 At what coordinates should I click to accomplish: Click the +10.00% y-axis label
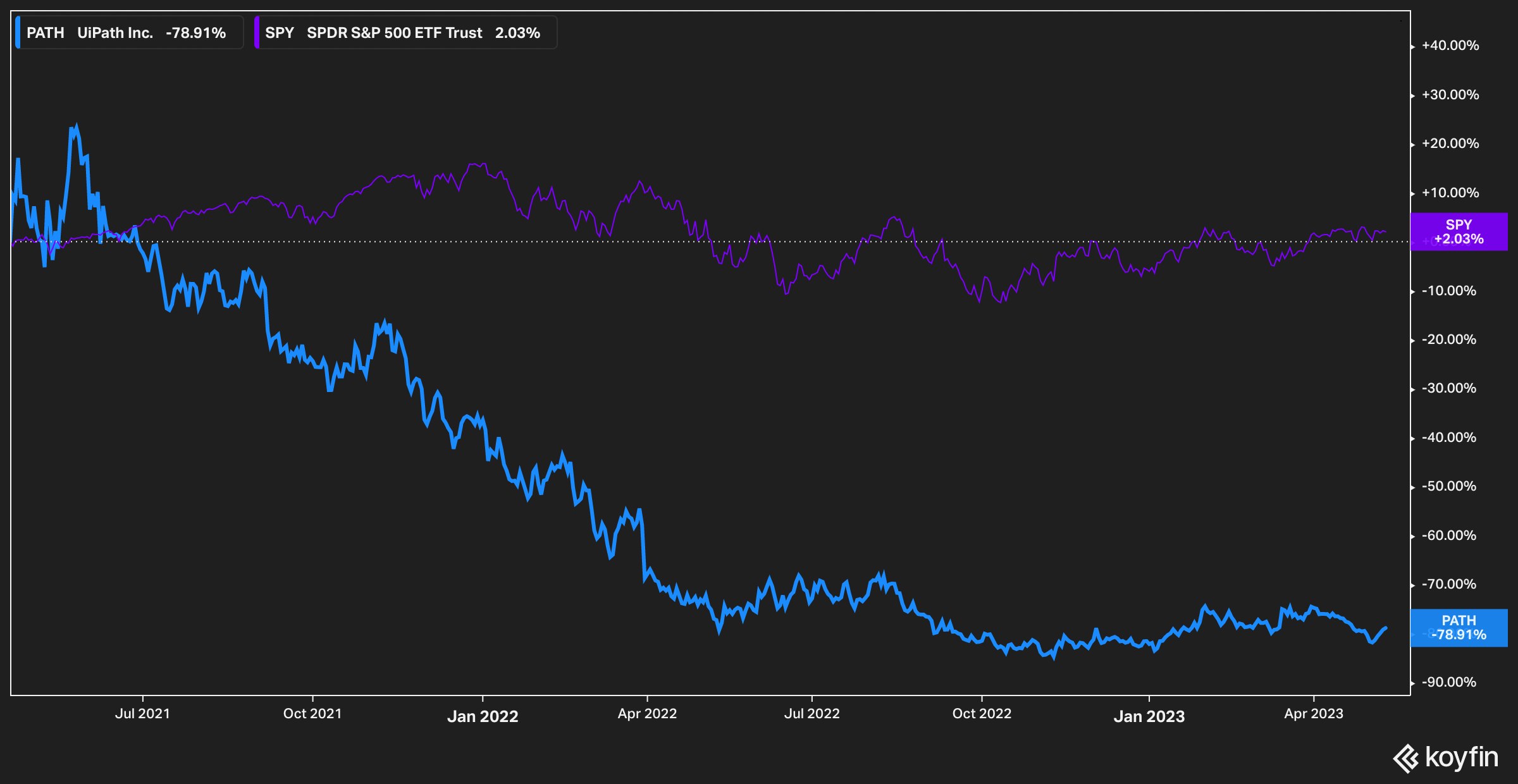(1450, 193)
